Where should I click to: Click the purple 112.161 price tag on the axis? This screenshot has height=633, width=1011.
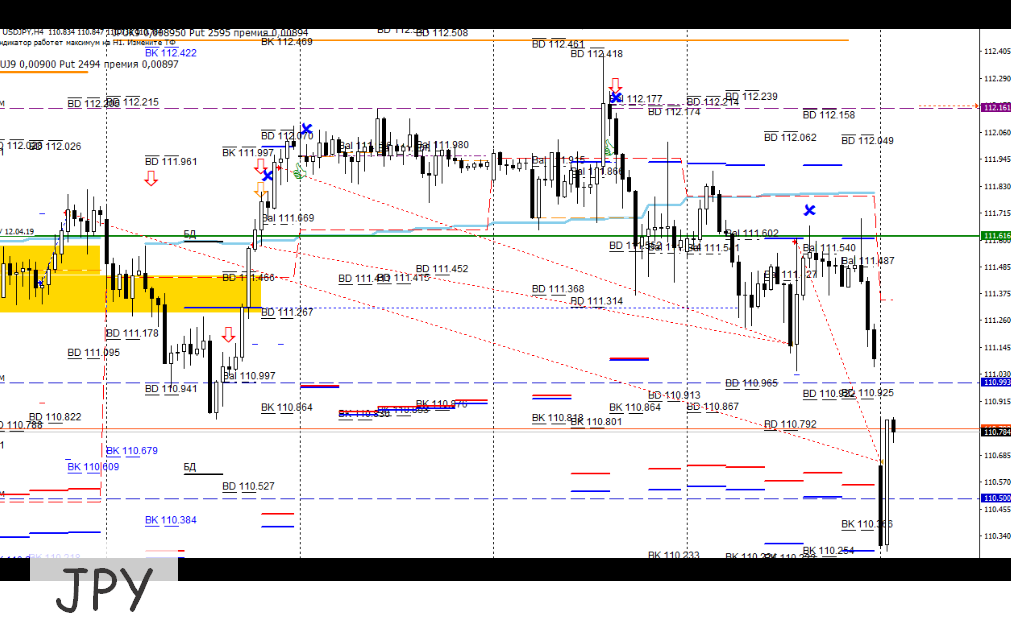point(996,107)
